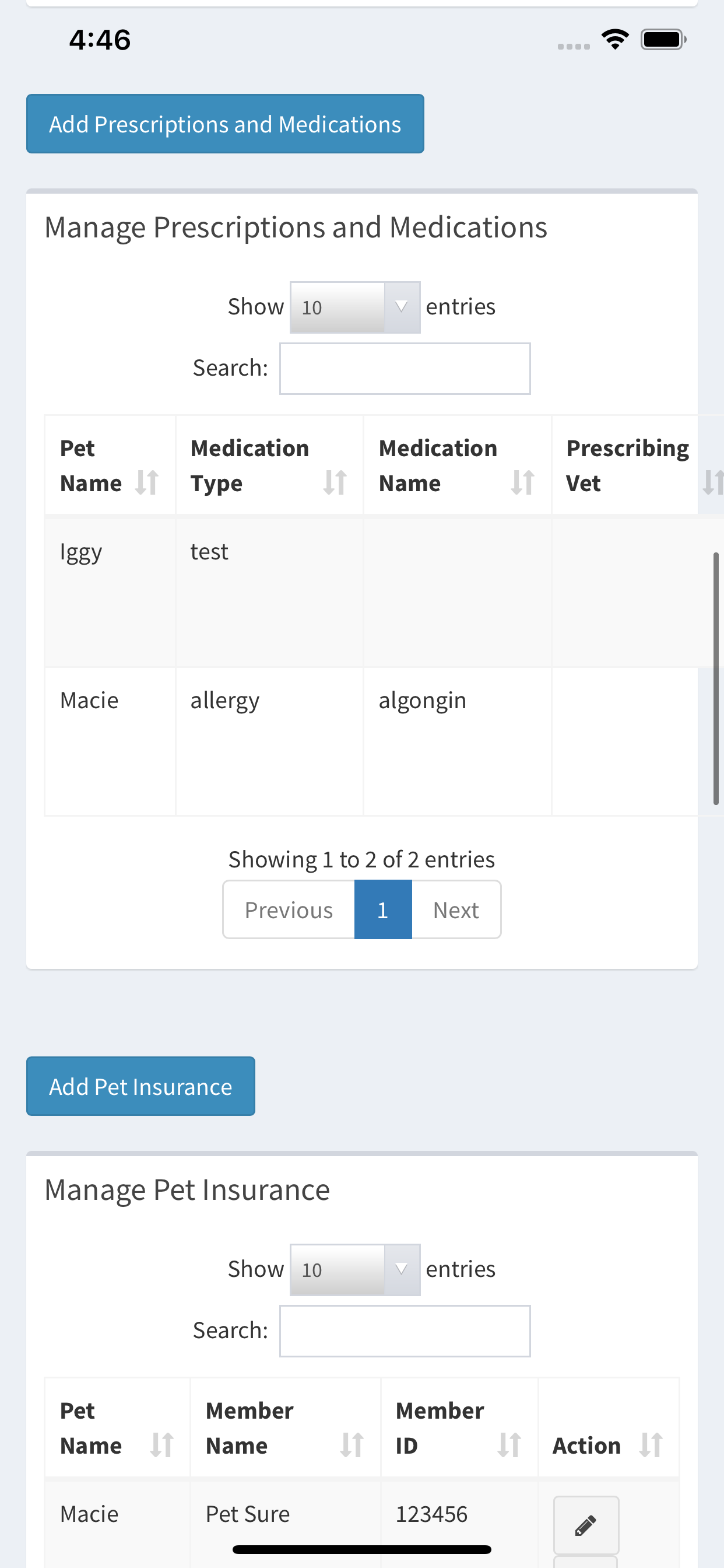Viewport: 724px width, 1568px height.
Task: Click Add Pet Insurance button
Action: pyautogui.click(x=140, y=1086)
